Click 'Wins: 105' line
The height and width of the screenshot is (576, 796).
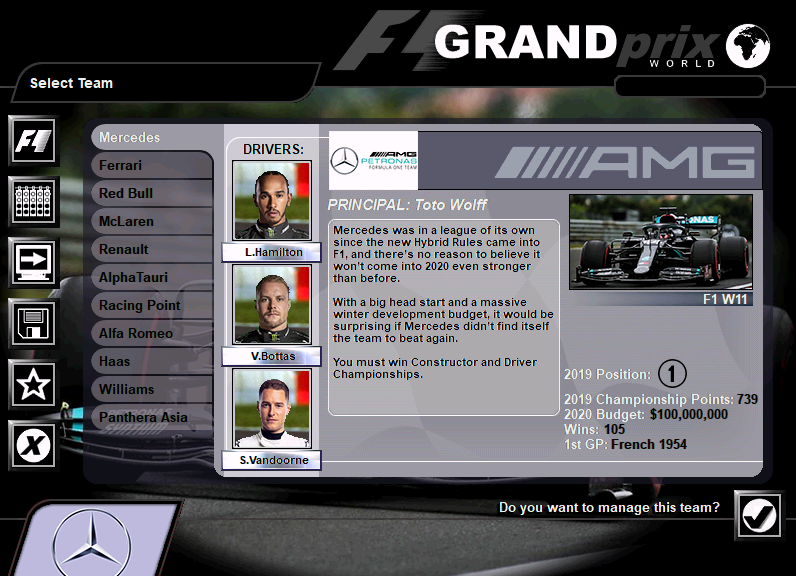(594, 429)
